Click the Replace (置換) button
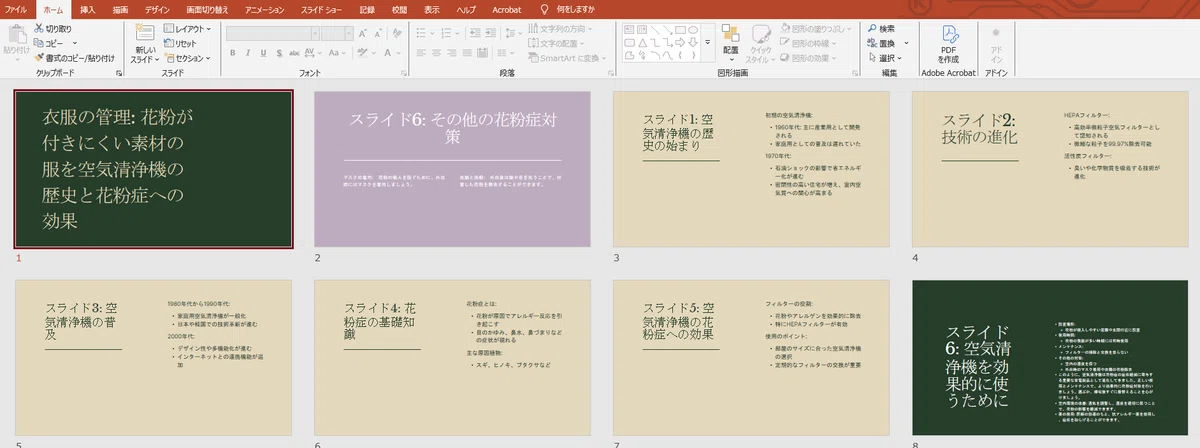 pos(881,44)
